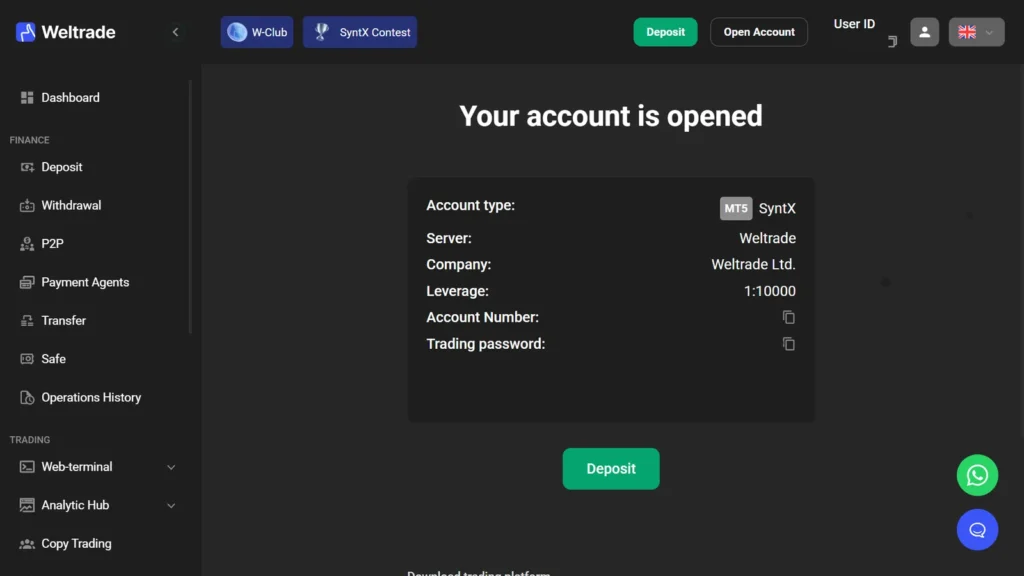Open the W-Club page
Image resolution: width=1024 pixels, height=576 pixels.
(257, 32)
